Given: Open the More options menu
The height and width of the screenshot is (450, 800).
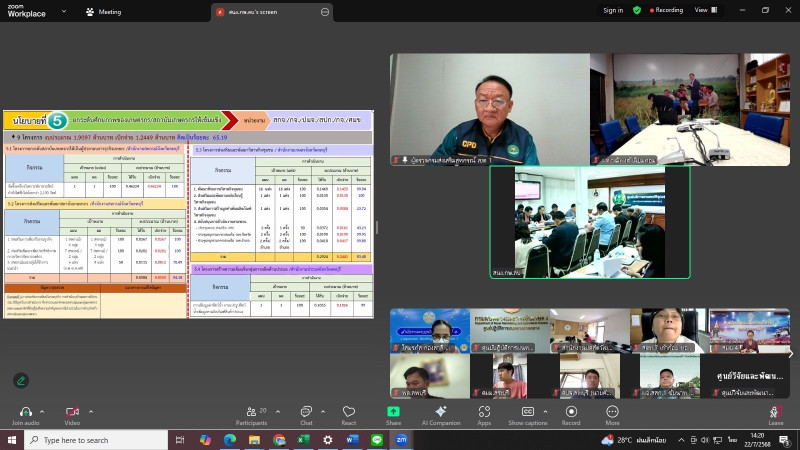Looking at the screenshot, I should [612, 411].
